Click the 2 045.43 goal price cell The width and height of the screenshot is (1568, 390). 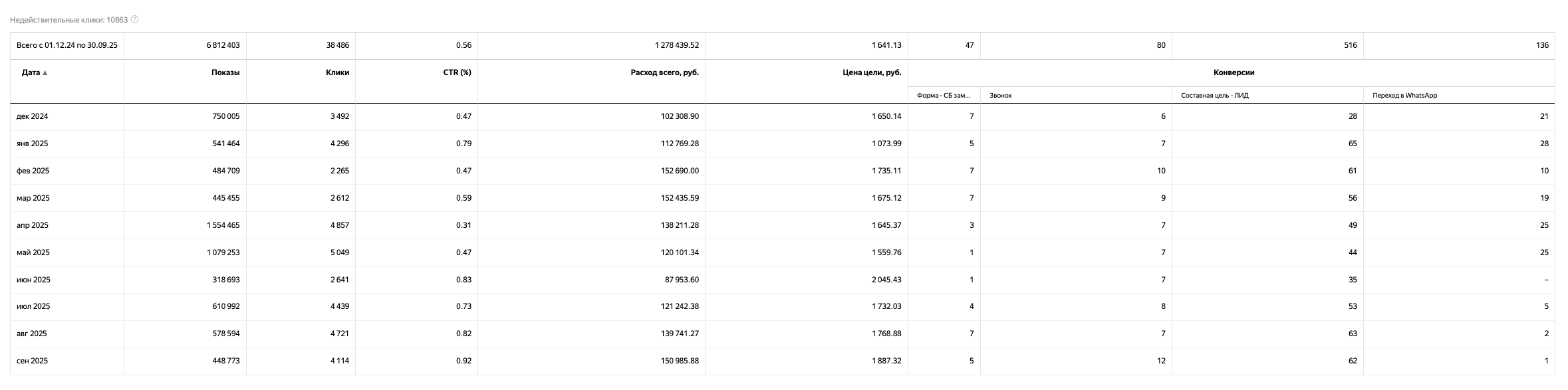(x=886, y=280)
